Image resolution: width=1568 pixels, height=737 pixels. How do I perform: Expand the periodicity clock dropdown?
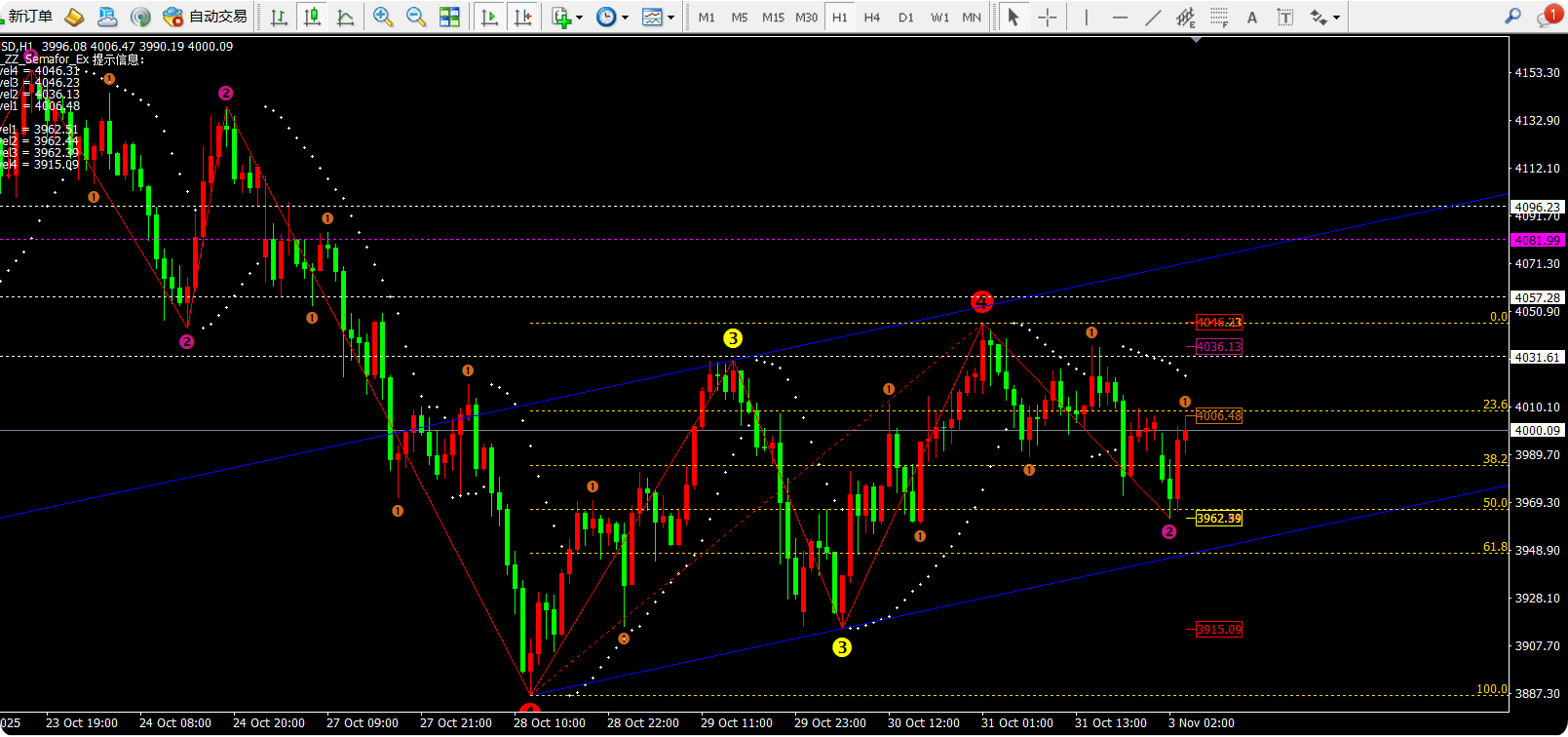pyautogui.click(x=612, y=17)
